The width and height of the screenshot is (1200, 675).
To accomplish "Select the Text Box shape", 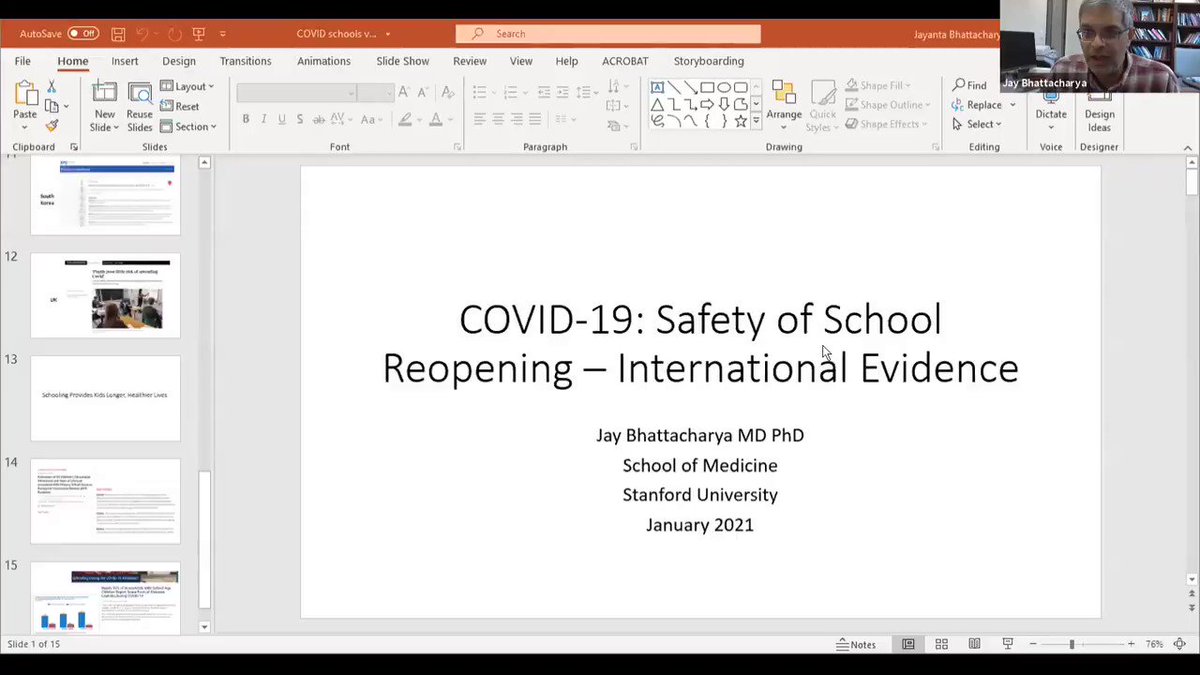I will 658,88.
